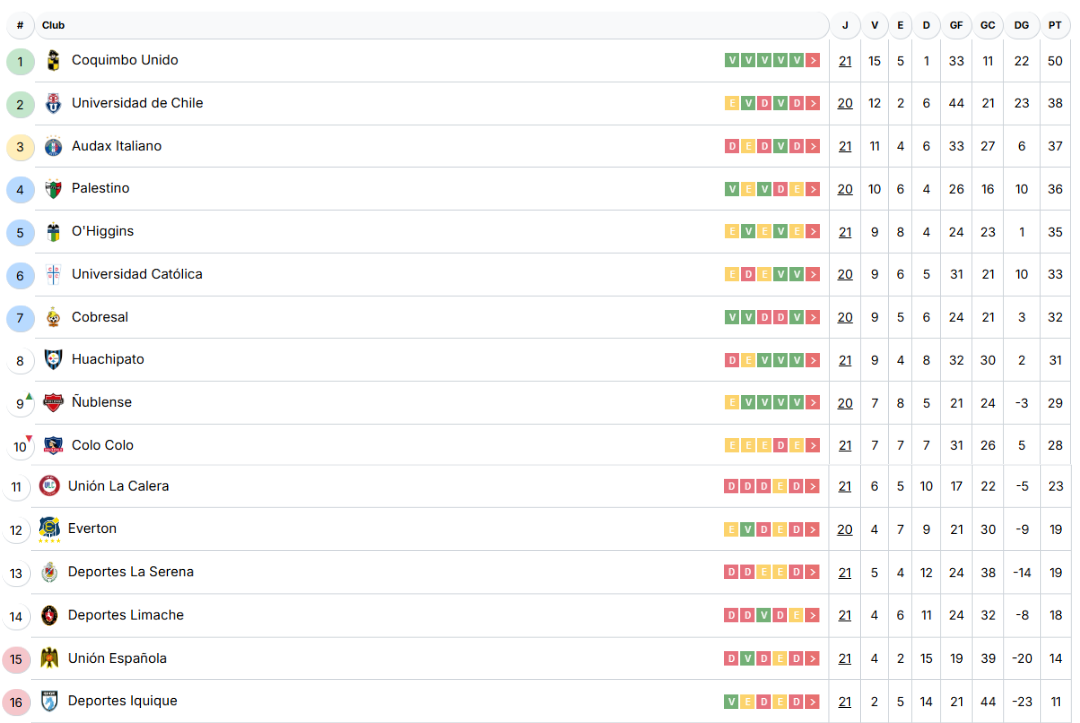Image resolution: width=1080 pixels, height=723 pixels.
Task: Click Colo Colo red down-arrow position indicator
Action: (29, 438)
